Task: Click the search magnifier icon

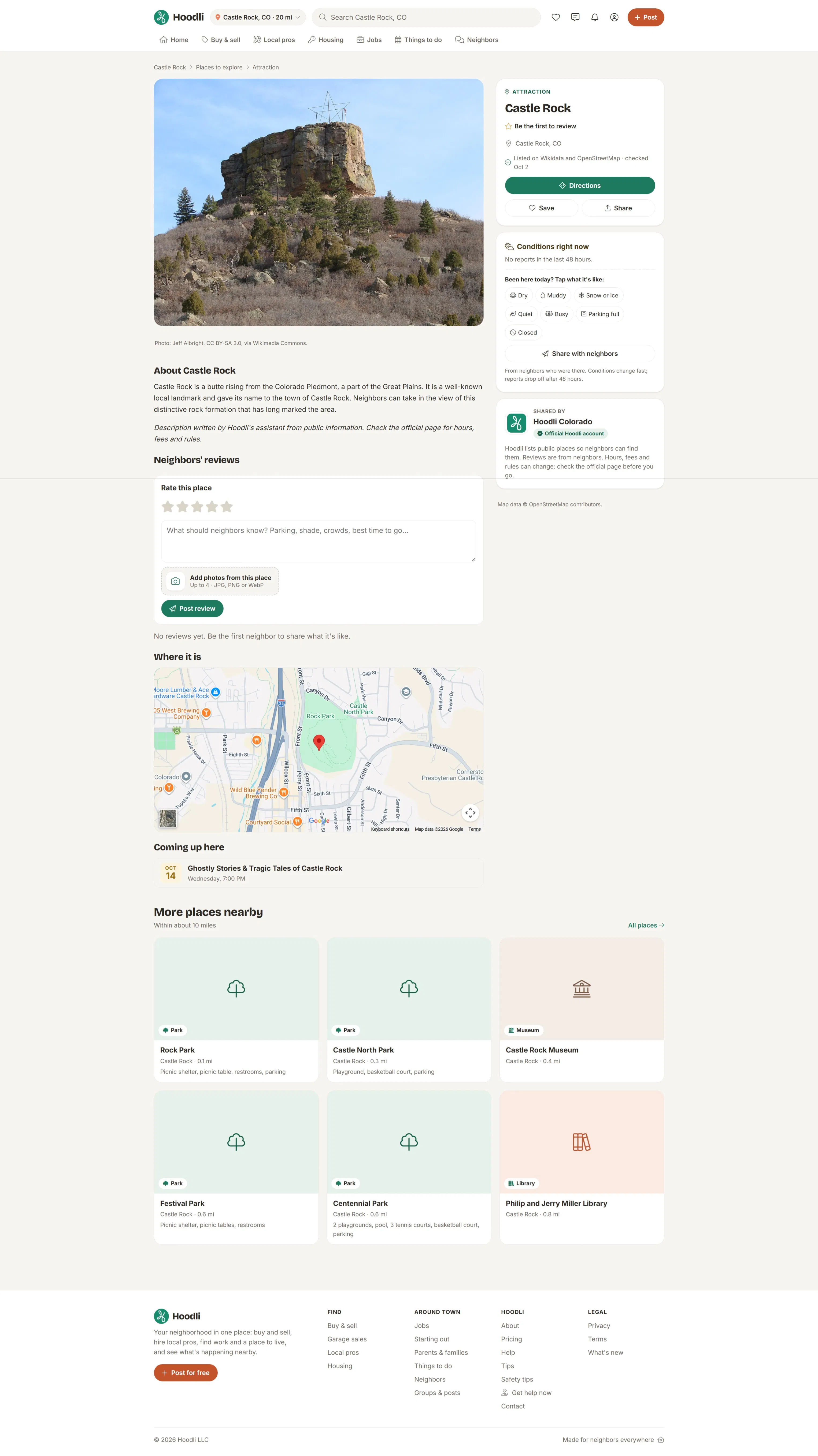Action: pyautogui.click(x=323, y=17)
